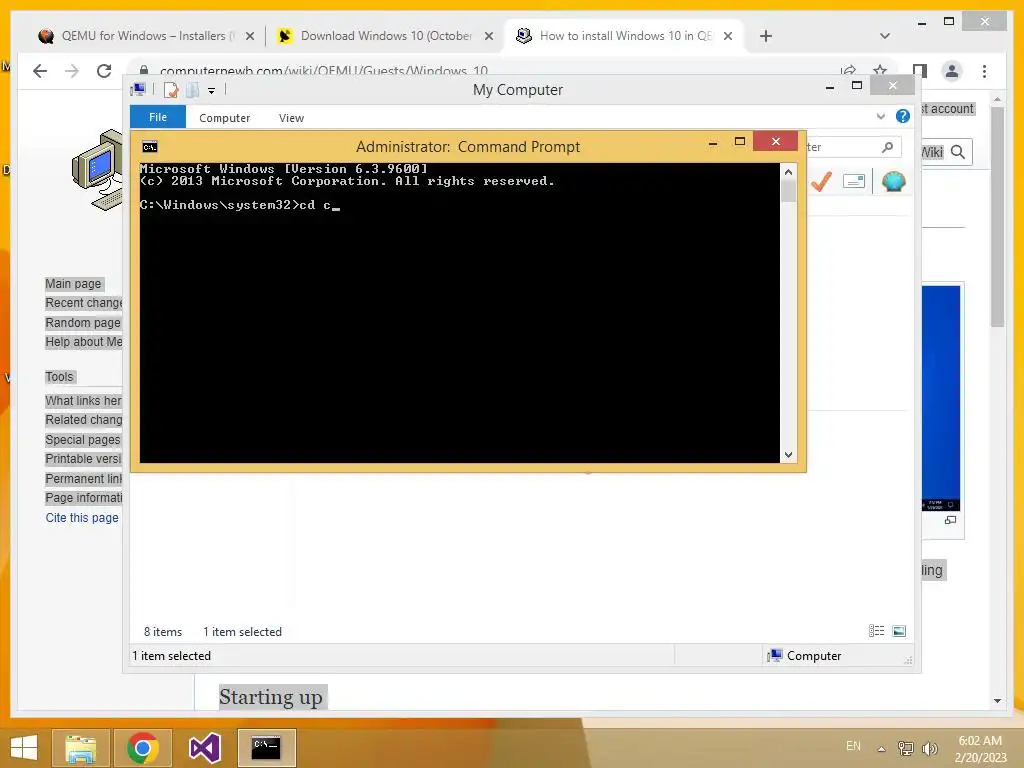Open the Computer ribbon tab
The height and width of the screenshot is (768, 1024).
coord(225,118)
